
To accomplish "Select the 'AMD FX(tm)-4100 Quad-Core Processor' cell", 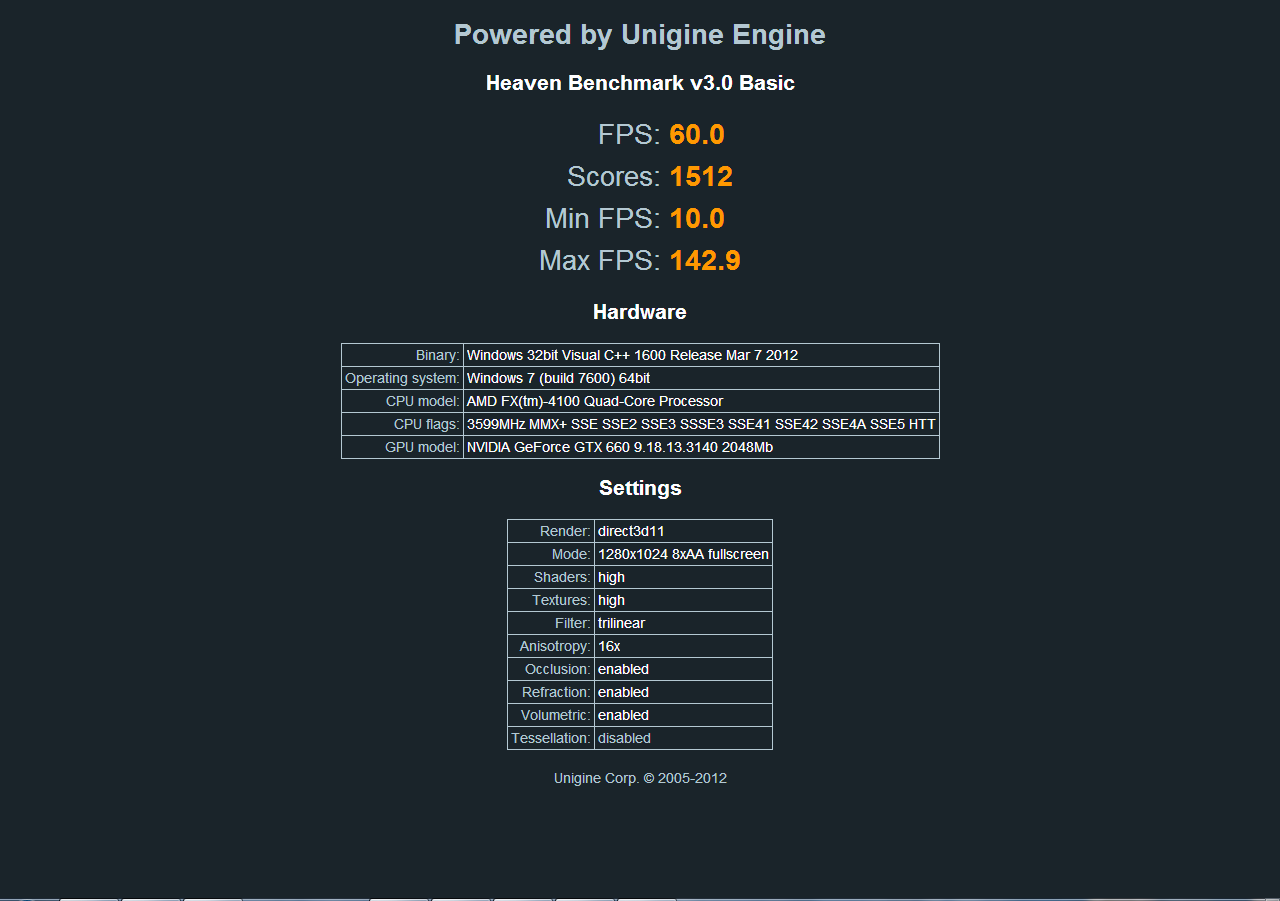I will coord(701,401).
